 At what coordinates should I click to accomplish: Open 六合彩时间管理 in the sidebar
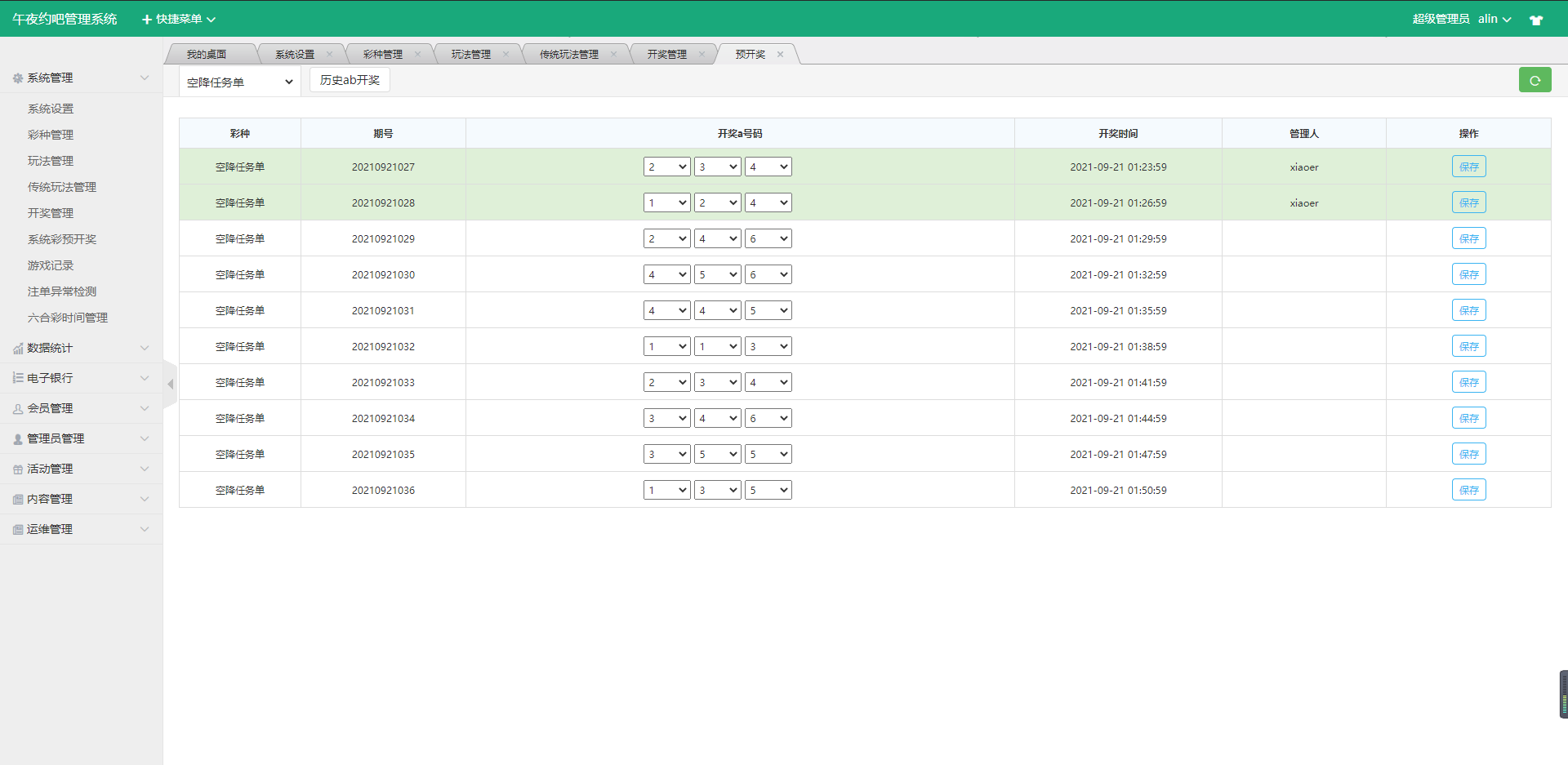click(68, 318)
